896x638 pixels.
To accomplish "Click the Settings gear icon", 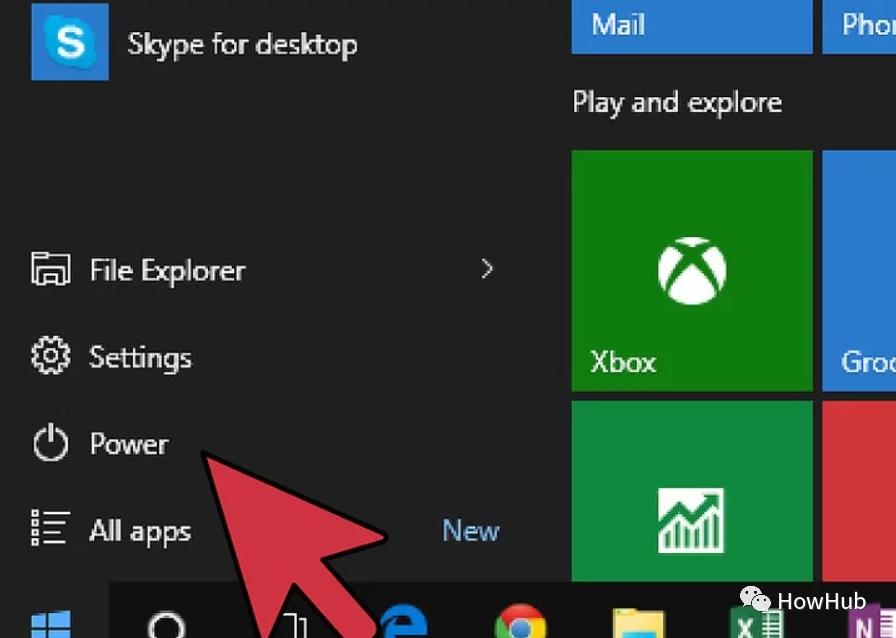I will [x=51, y=356].
